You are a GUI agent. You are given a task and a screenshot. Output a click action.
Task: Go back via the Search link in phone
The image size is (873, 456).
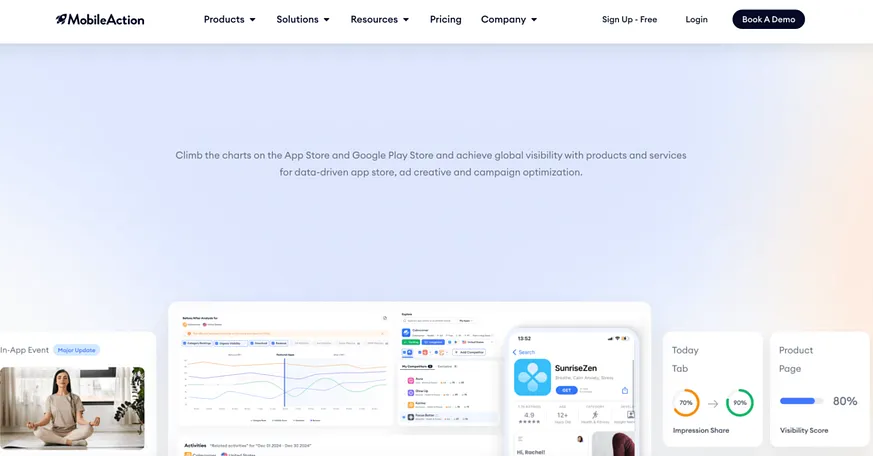coord(523,352)
